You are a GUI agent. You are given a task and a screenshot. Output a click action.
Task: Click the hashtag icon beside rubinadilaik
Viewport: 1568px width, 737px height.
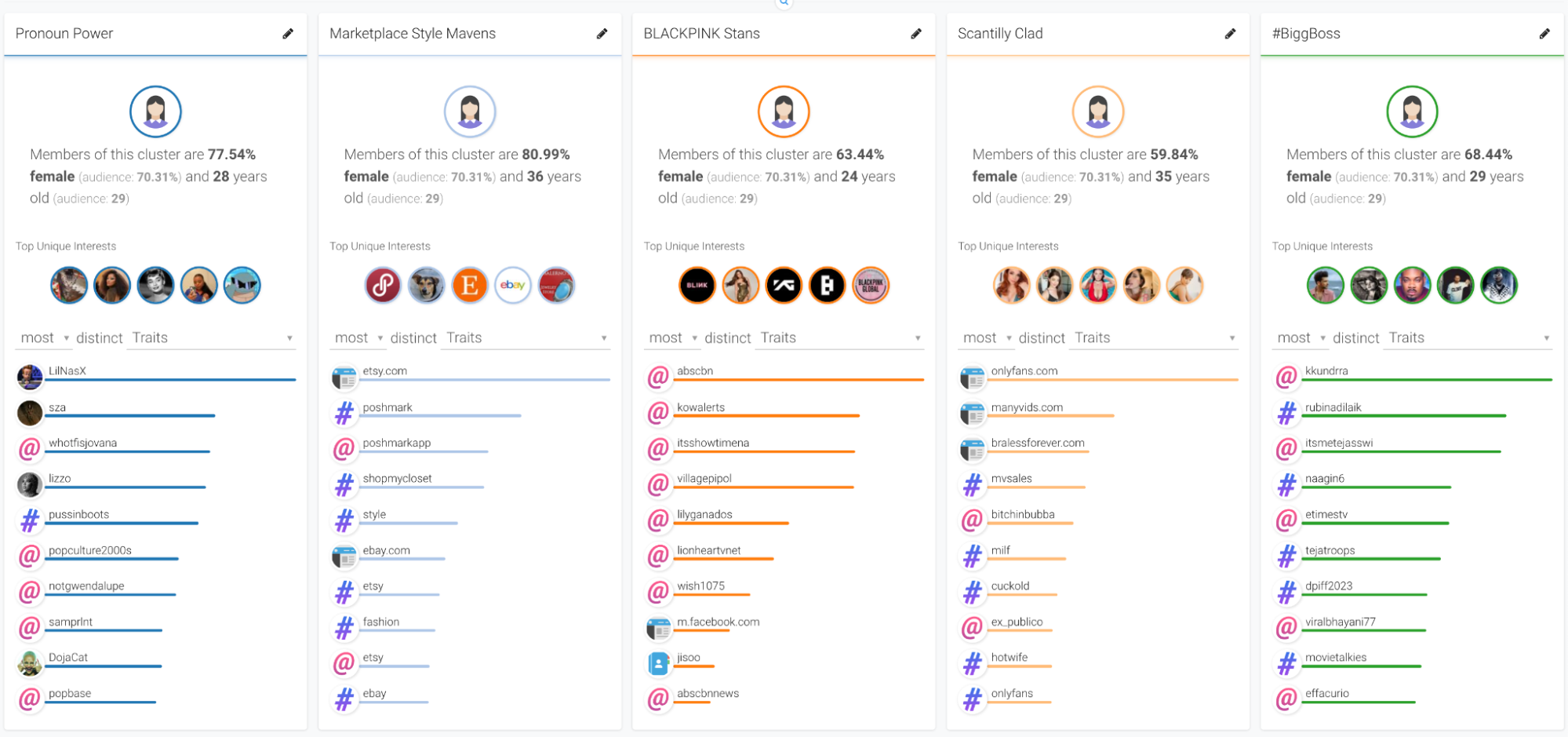click(1286, 414)
